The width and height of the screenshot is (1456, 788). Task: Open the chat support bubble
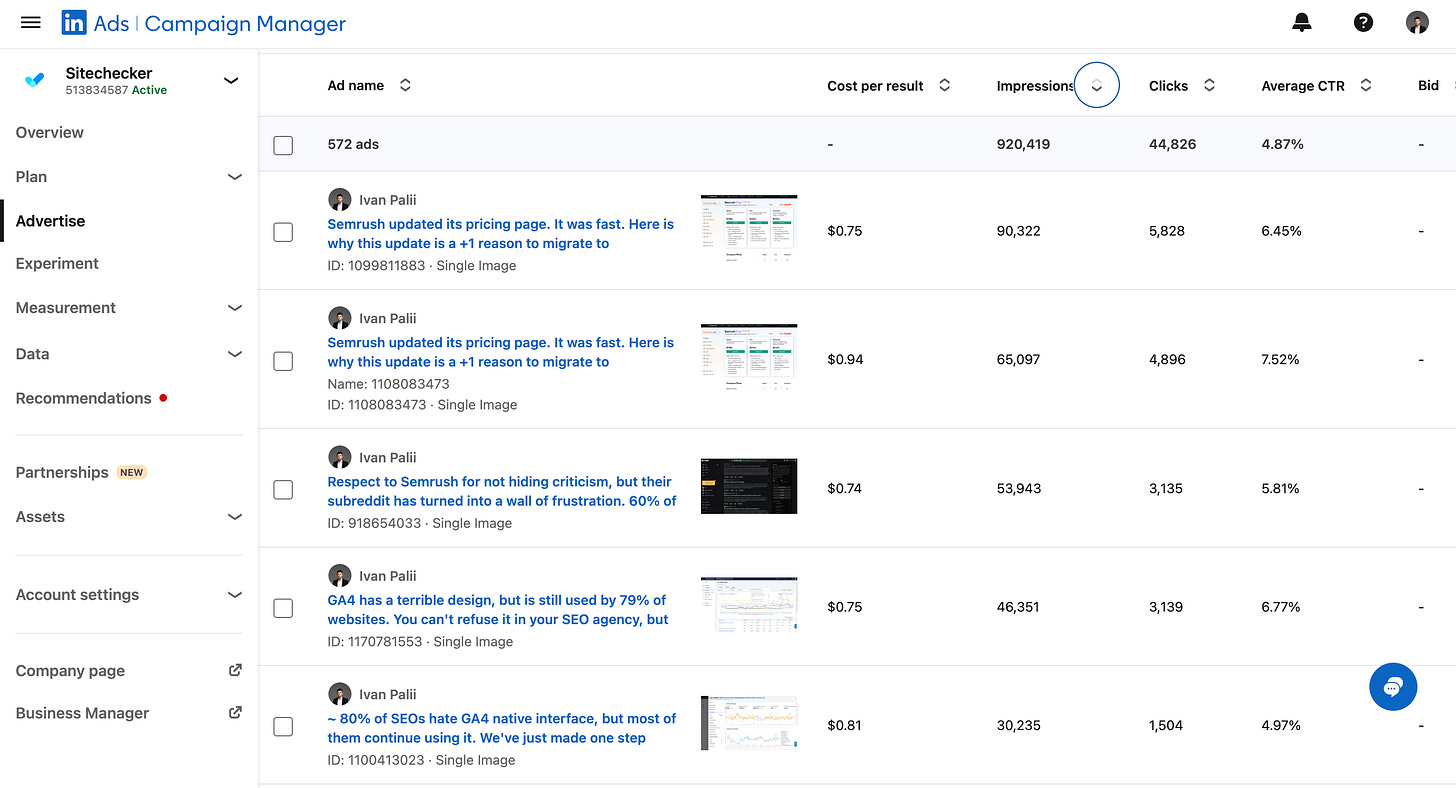[x=1393, y=687]
